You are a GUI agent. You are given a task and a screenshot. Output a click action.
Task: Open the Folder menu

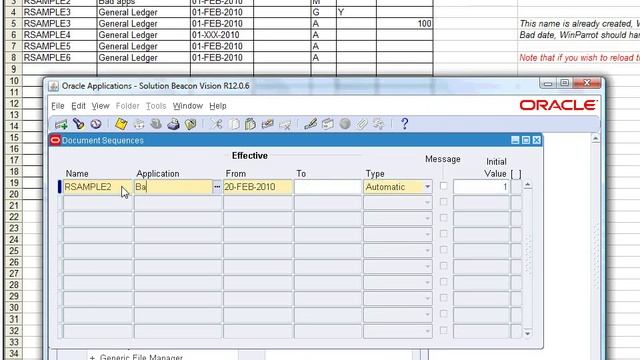click(127, 106)
